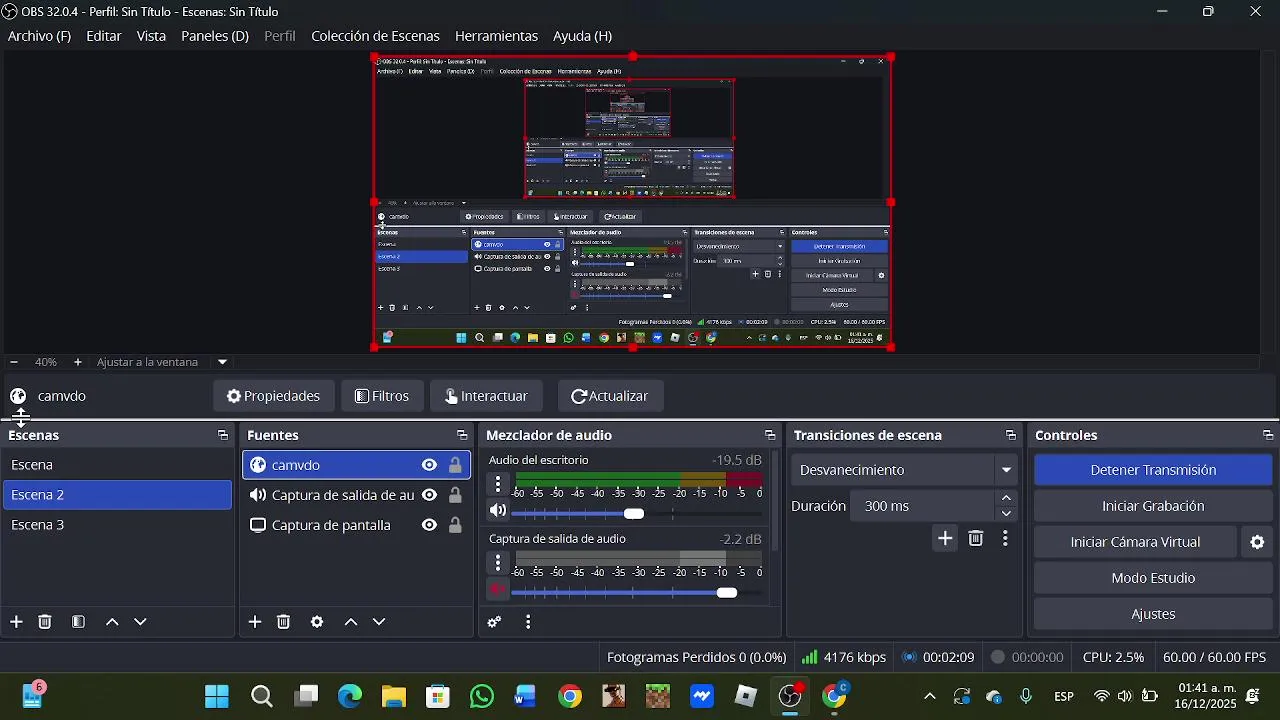Screen dimensions: 1280x720
Task: Open source properties gear in Fuentes panel
Action: (x=317, y=622)
